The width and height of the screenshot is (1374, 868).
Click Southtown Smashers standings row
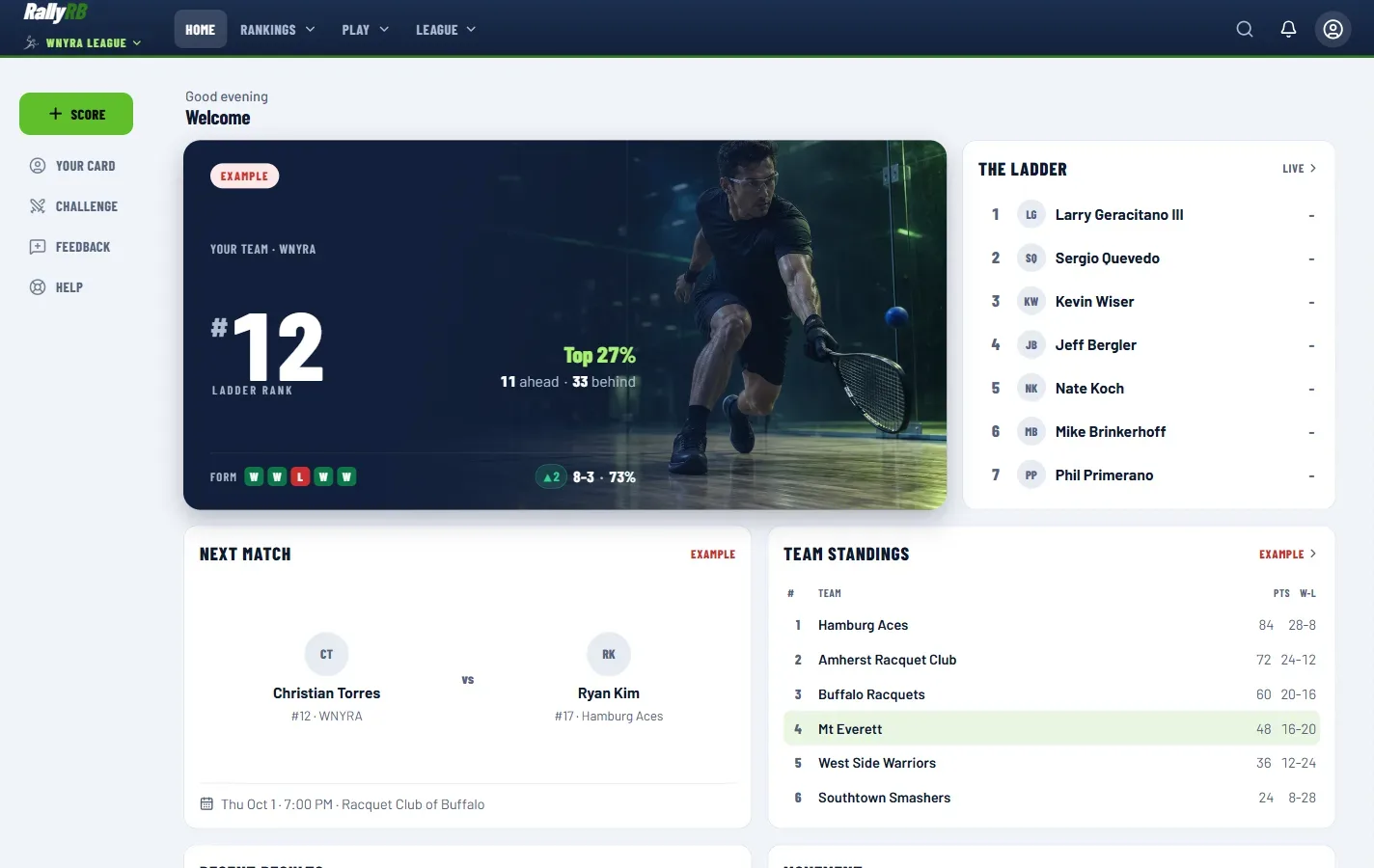pyautogui.click(x=1052, y=799)
